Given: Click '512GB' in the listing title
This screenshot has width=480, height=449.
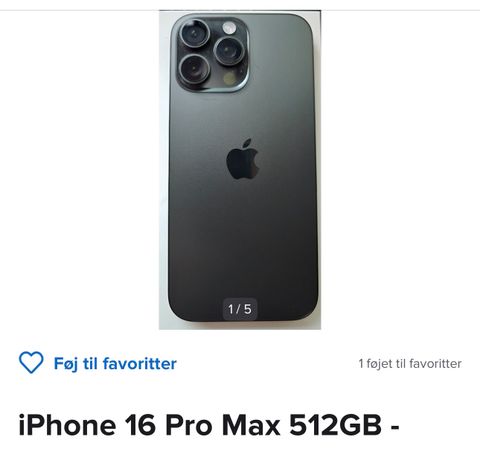Looking at the screenshot, I should pyautogui.click(x=335, y=425).
